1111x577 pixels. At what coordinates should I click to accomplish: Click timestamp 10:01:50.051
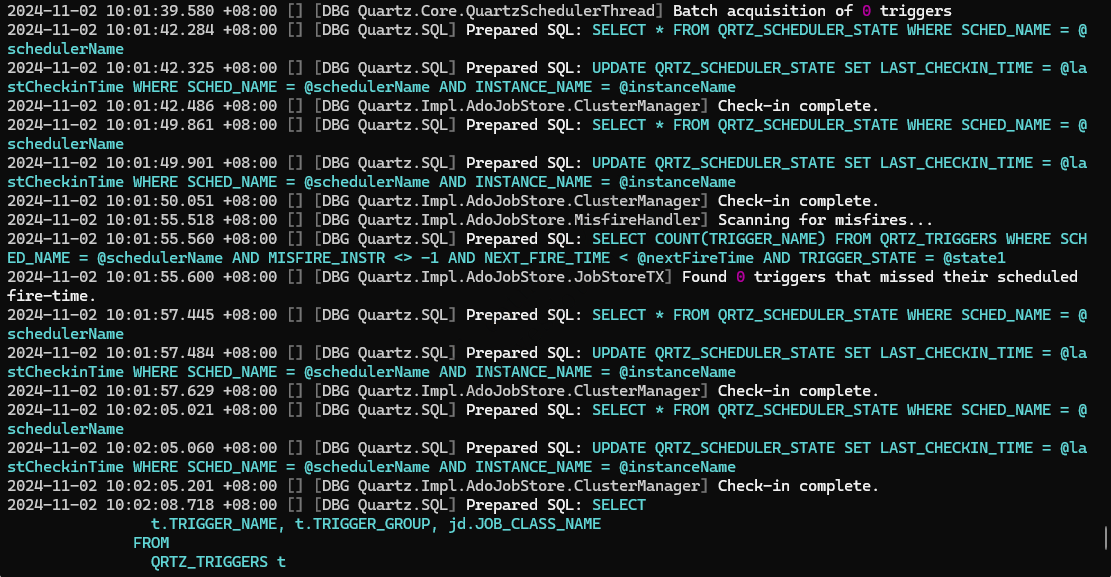(160, 201)
